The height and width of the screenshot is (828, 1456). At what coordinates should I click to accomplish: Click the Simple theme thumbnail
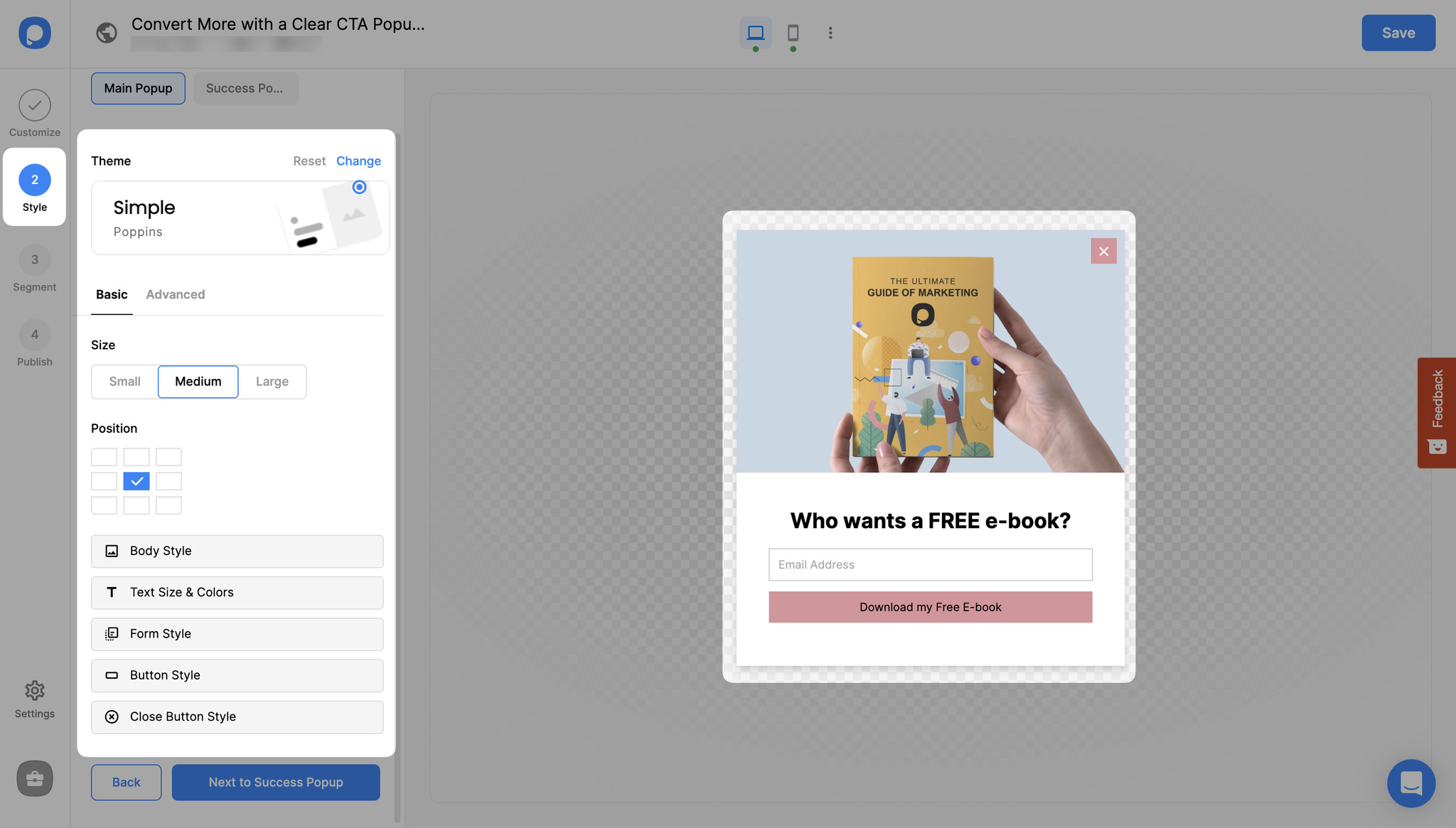pos(236,217)
